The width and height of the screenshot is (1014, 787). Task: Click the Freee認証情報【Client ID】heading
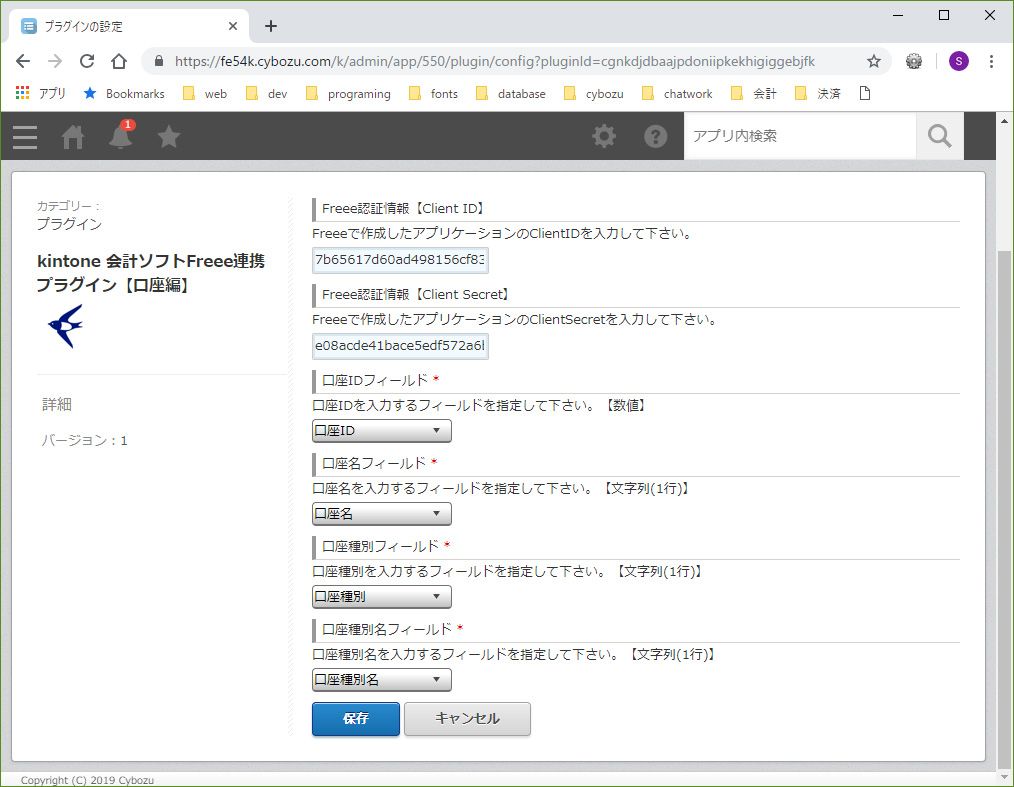tap(405, 208)
